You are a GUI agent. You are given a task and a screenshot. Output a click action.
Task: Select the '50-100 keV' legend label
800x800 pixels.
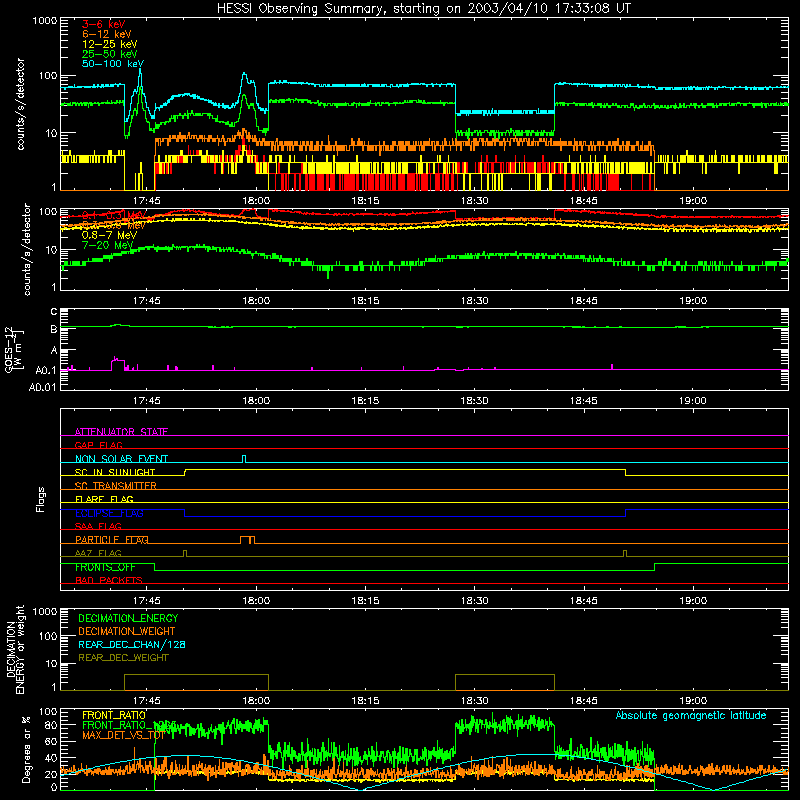(x=113, y=64)
